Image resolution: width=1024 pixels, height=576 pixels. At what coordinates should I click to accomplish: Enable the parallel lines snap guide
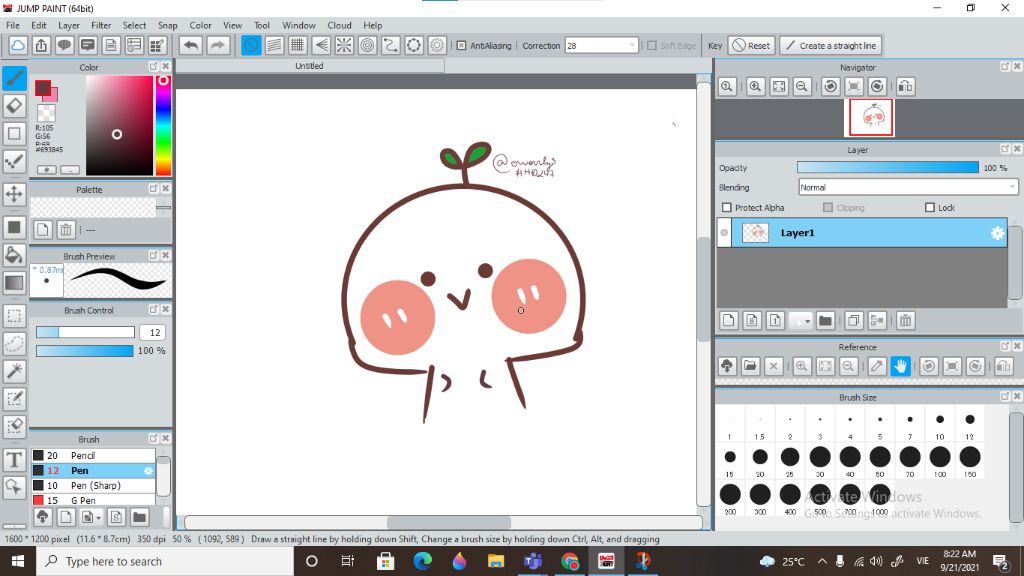[274, 46]
